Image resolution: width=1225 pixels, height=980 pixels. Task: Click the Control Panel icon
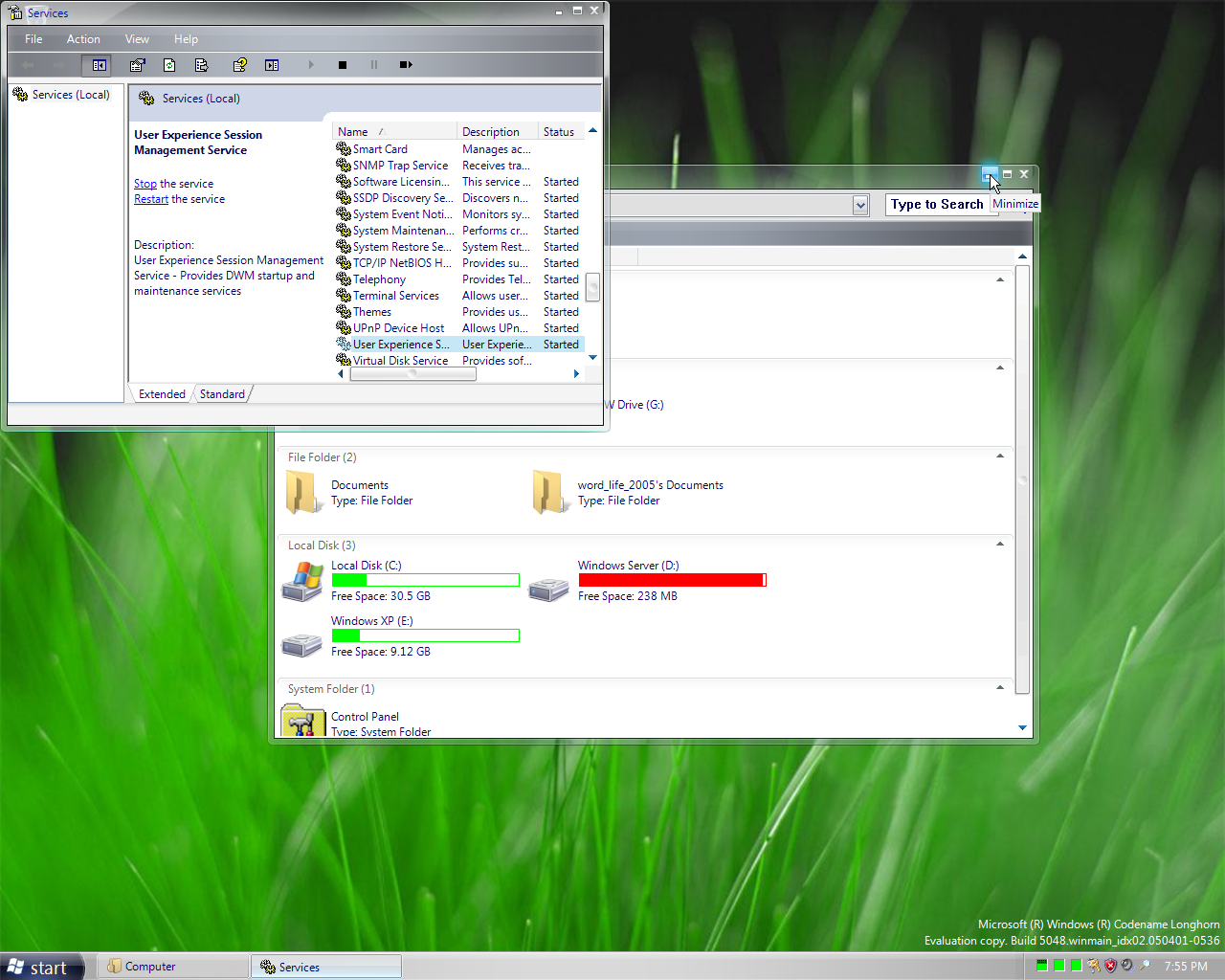point(303,721)
